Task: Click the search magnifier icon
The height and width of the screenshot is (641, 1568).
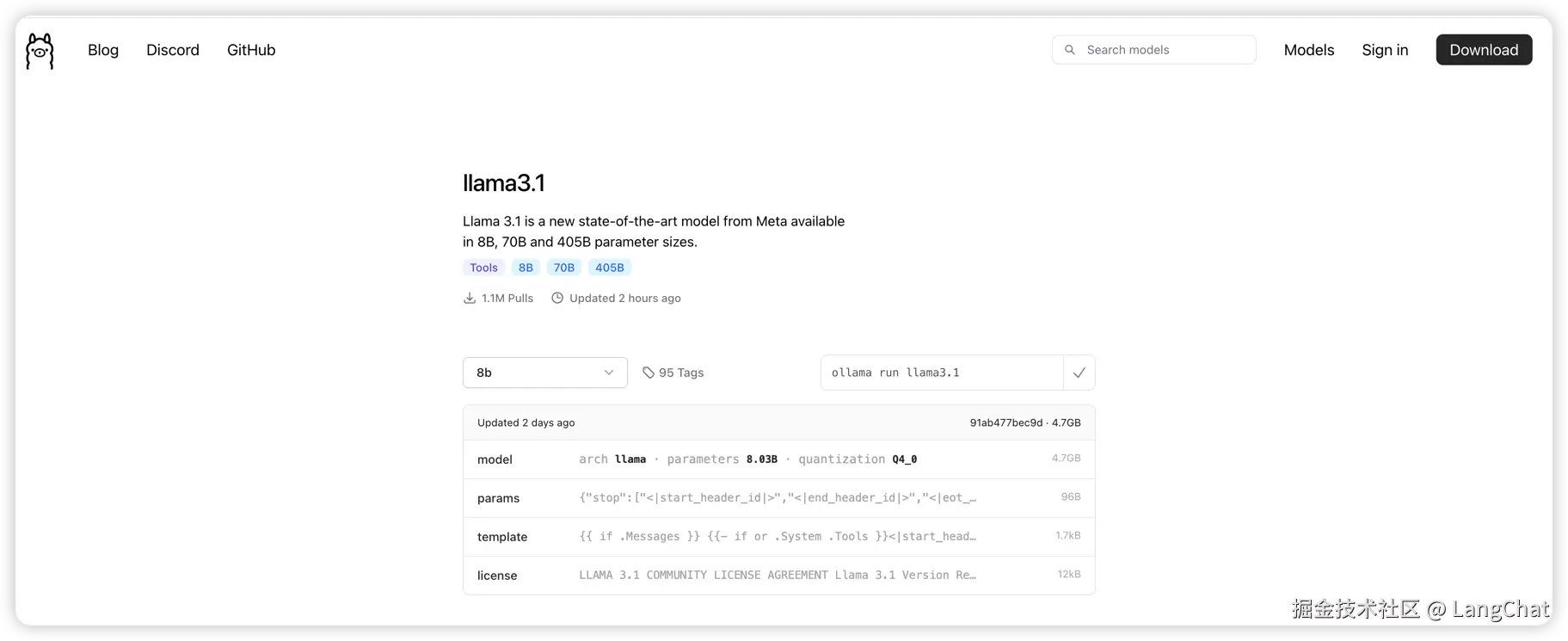Action: (x=1070, y=50)
